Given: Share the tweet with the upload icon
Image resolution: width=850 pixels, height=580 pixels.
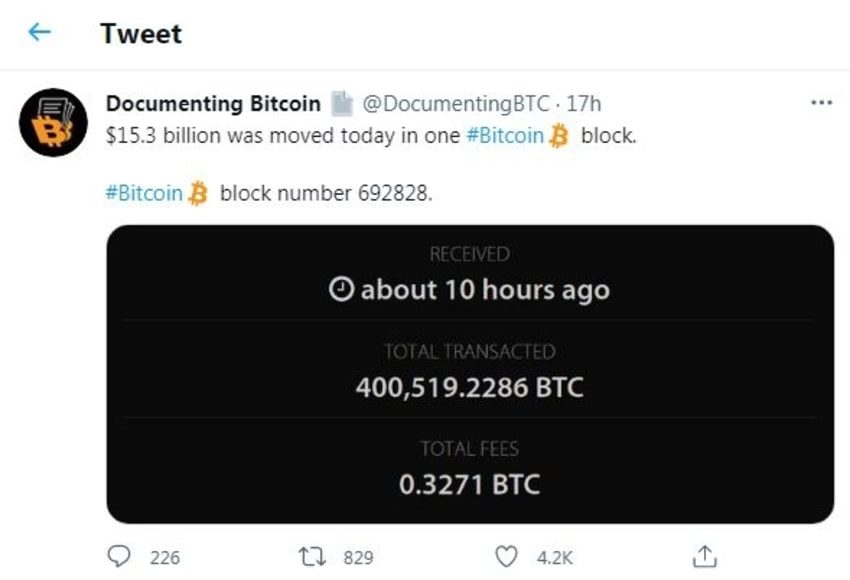Looking at the screenshot, I should 705,557.
